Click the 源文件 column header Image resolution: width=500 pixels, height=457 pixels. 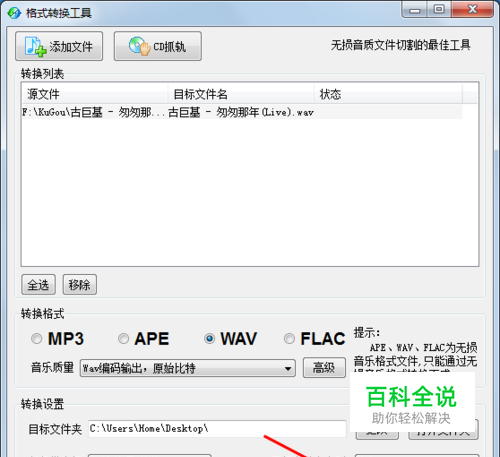pos(95,94)
